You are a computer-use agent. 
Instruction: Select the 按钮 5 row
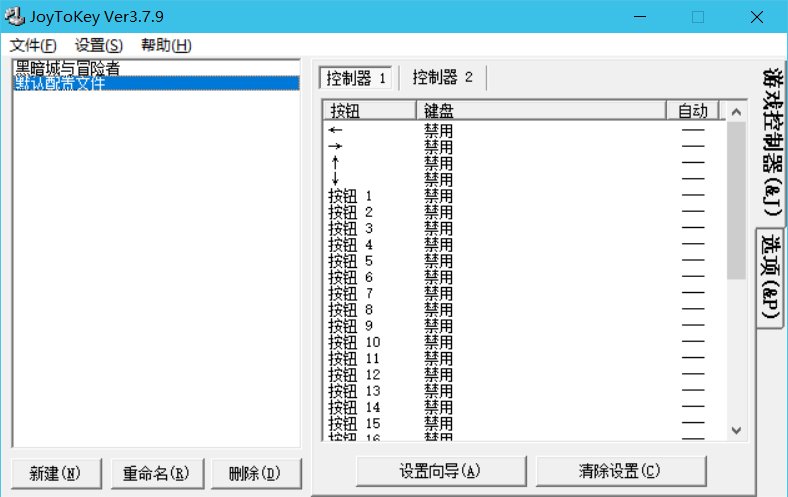524,260
